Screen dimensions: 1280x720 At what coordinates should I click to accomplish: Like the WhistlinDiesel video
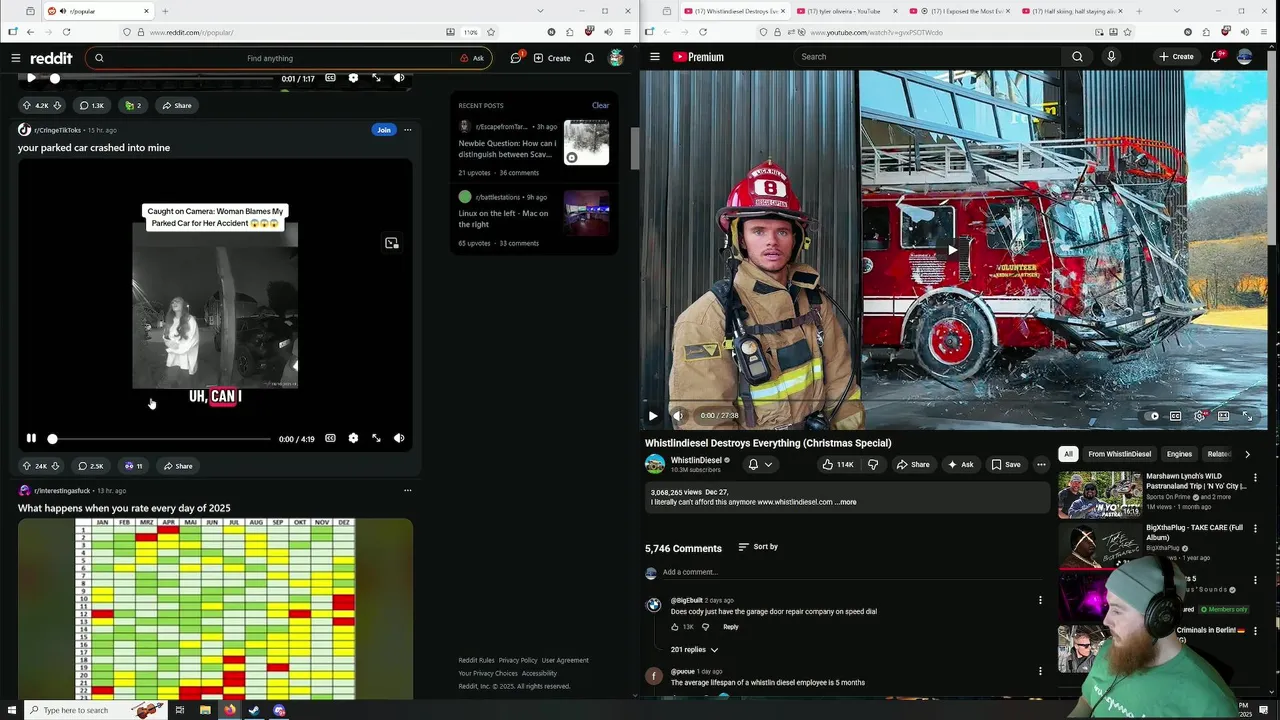(x=838, y=464)
